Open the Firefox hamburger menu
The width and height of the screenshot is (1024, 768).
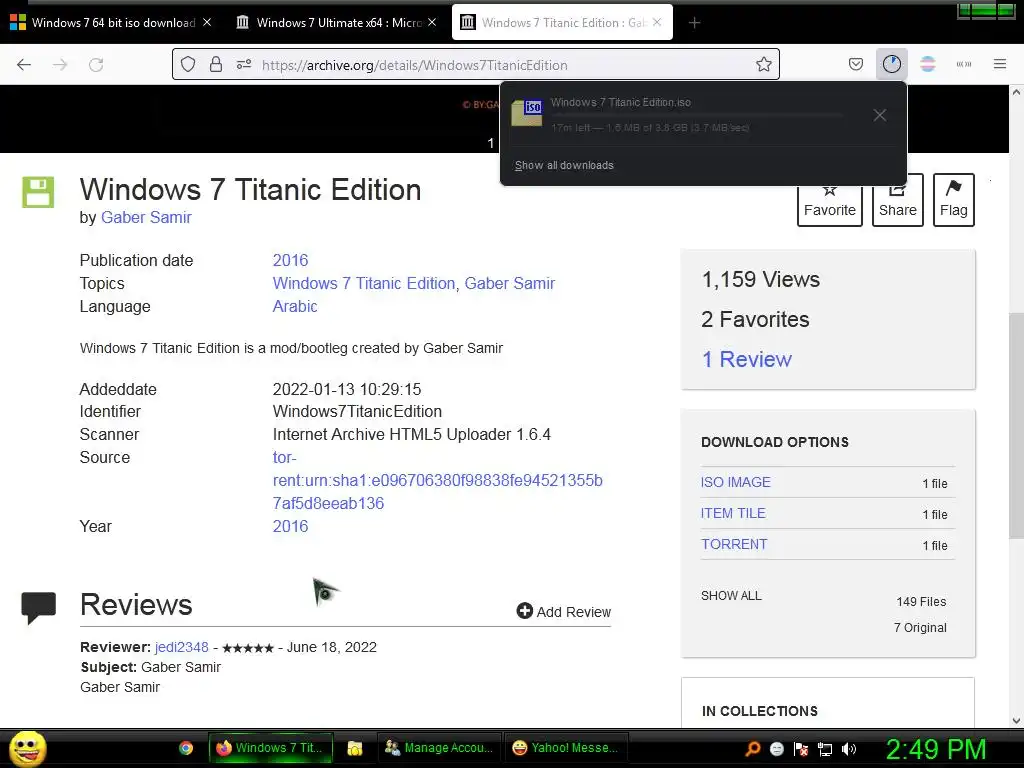[999, 64]
